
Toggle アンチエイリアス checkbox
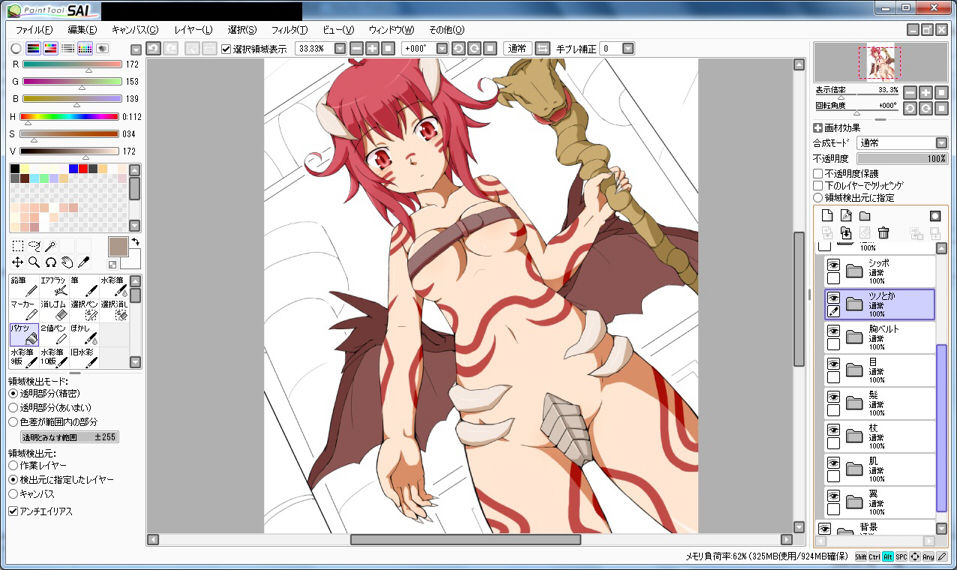[x=13, y=511]
